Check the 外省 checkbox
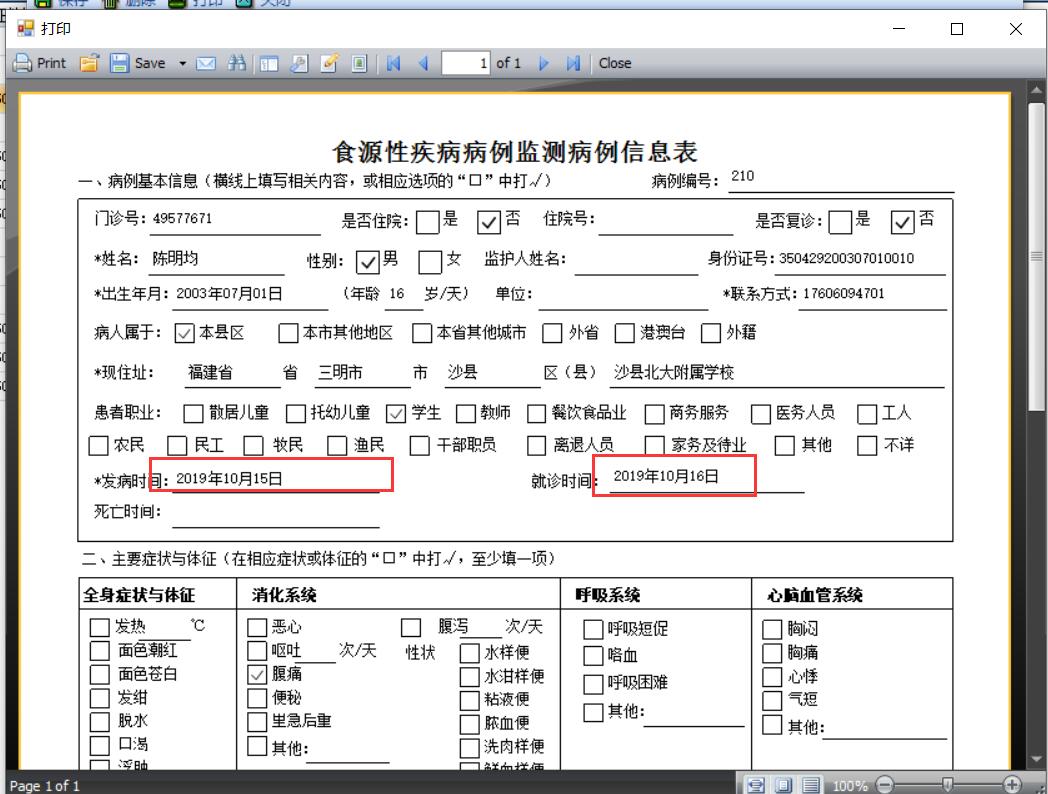 coord(552,333)
